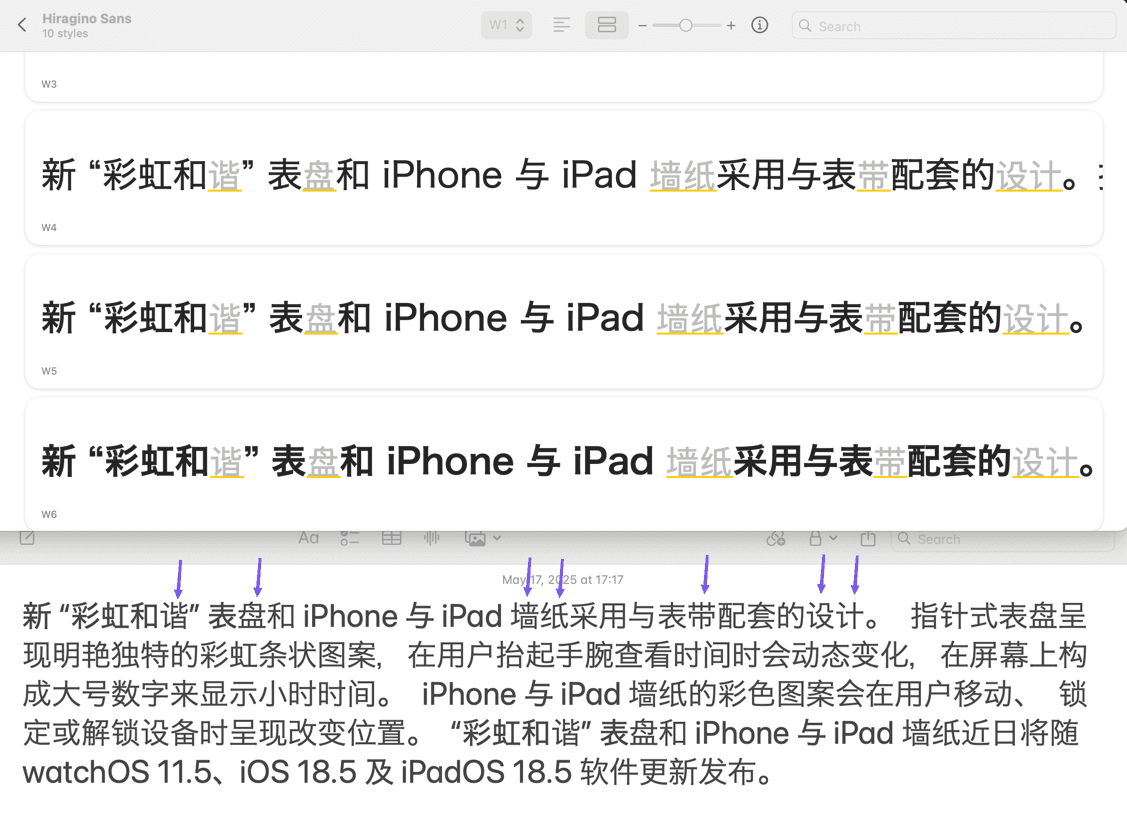Open the font info panel

759,25
